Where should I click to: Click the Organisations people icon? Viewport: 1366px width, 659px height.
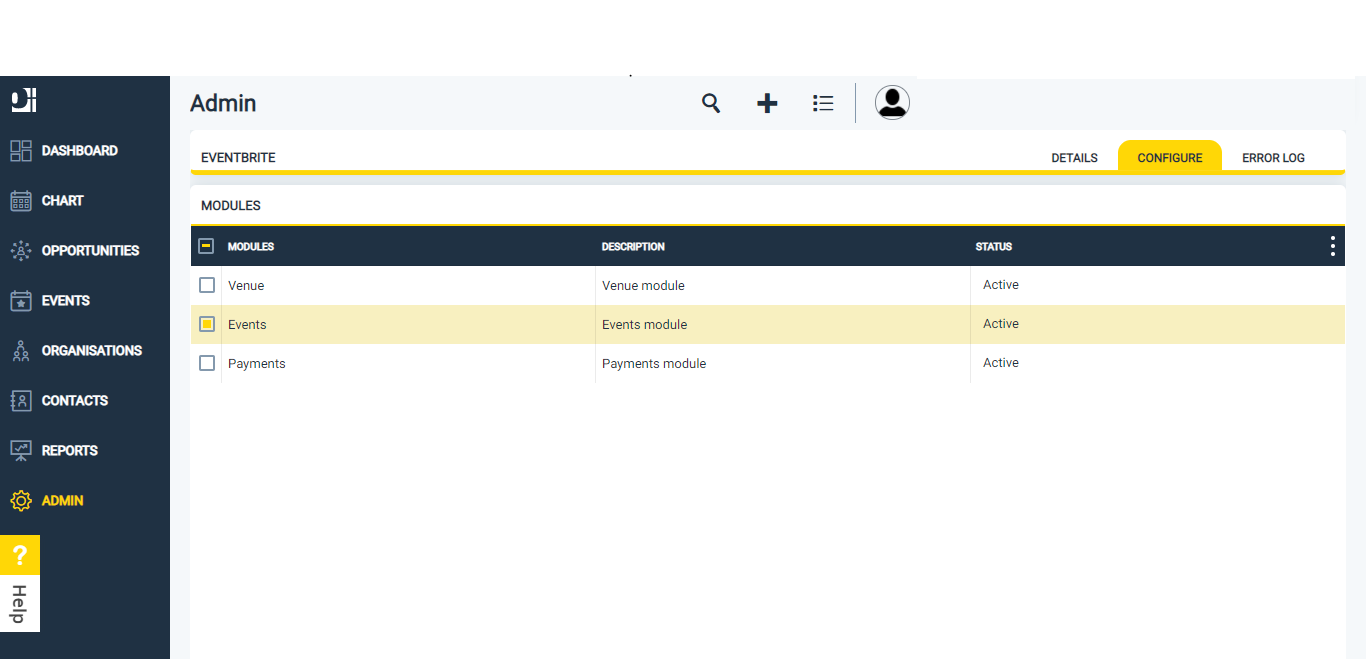(x=21, y=351)
